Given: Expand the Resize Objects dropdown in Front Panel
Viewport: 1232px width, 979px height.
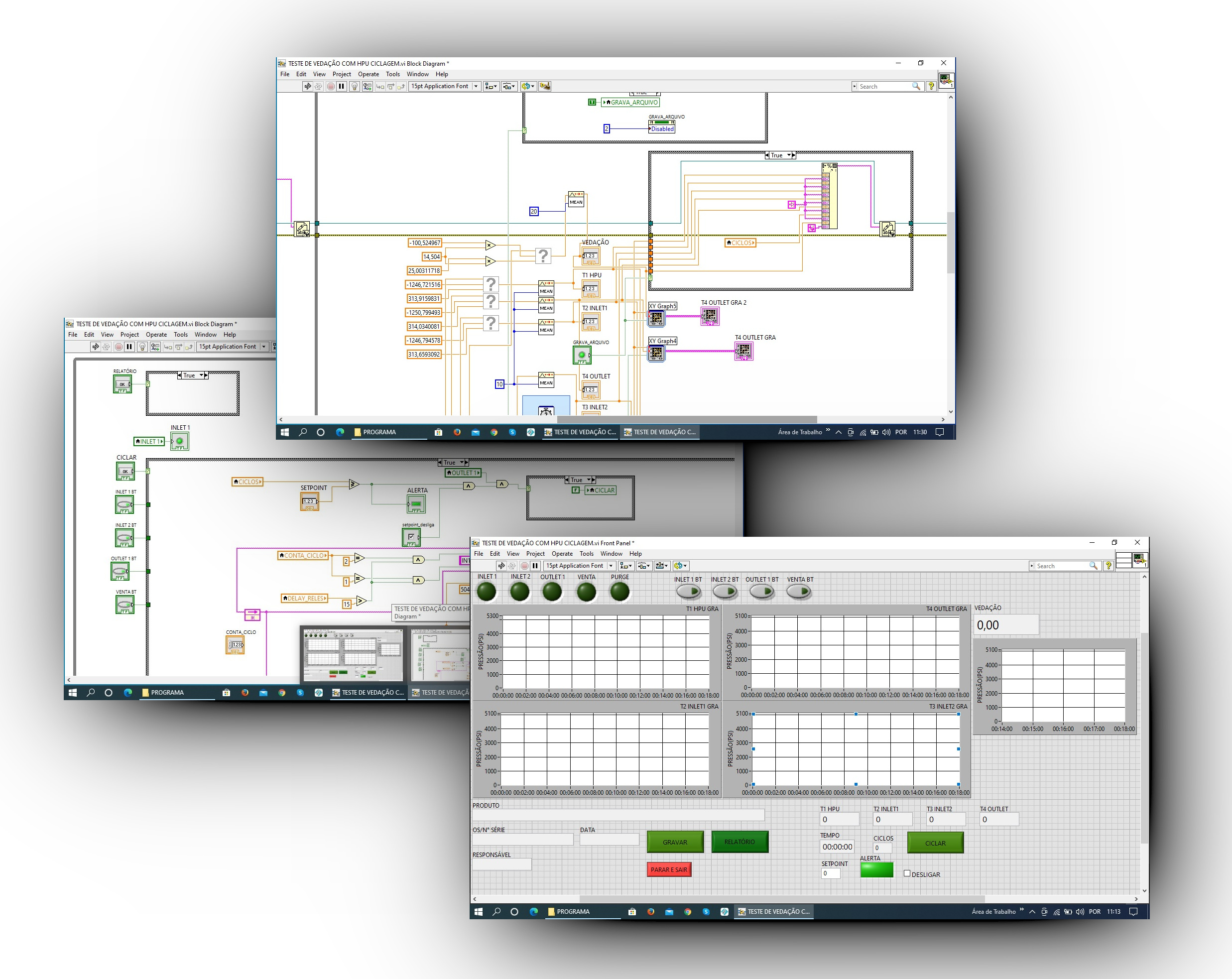Looking at the screenshot, I should (x=662, y=566).
